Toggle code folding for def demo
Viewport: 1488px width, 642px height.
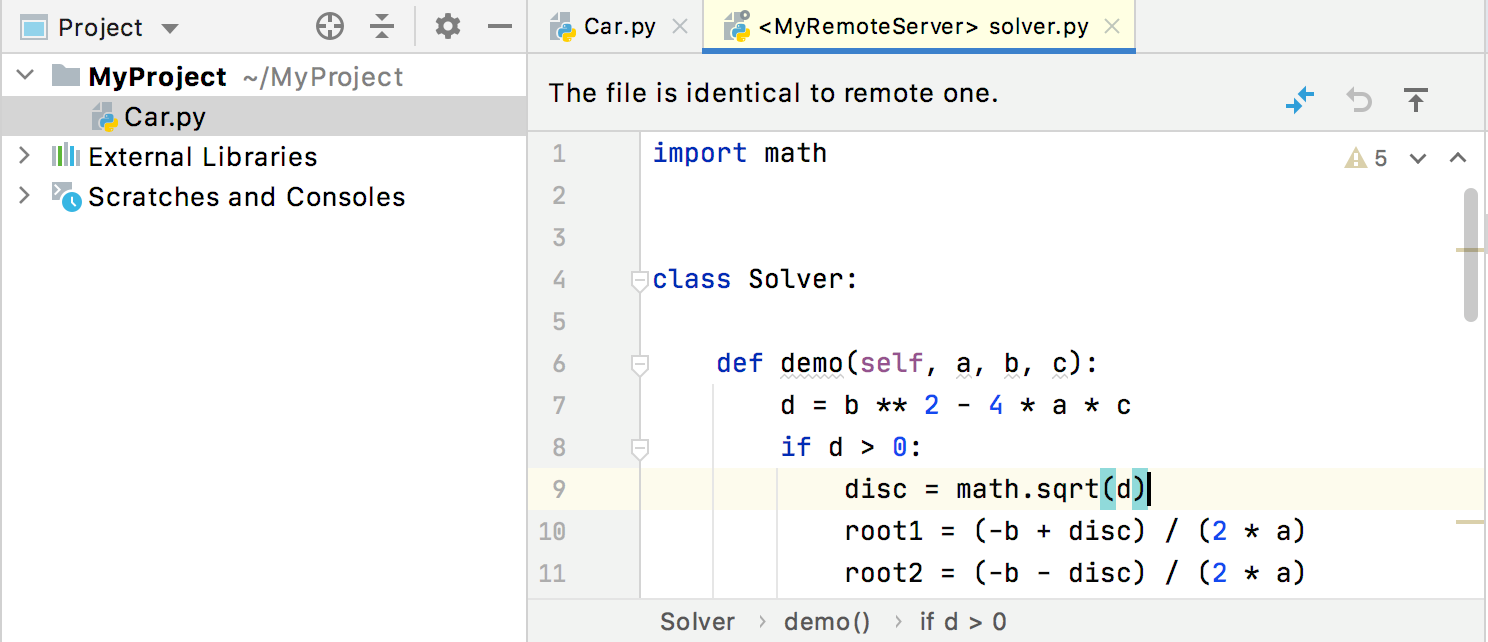pyautogui.click(x=640, y=365)
